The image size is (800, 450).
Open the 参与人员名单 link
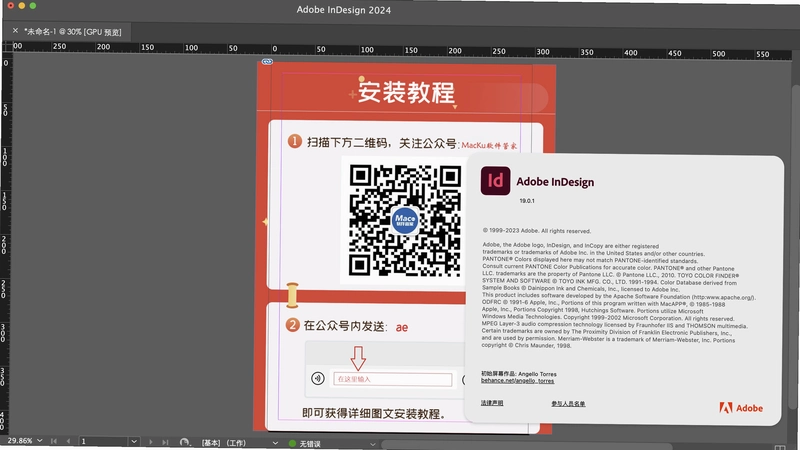click(x=568, y=404)
